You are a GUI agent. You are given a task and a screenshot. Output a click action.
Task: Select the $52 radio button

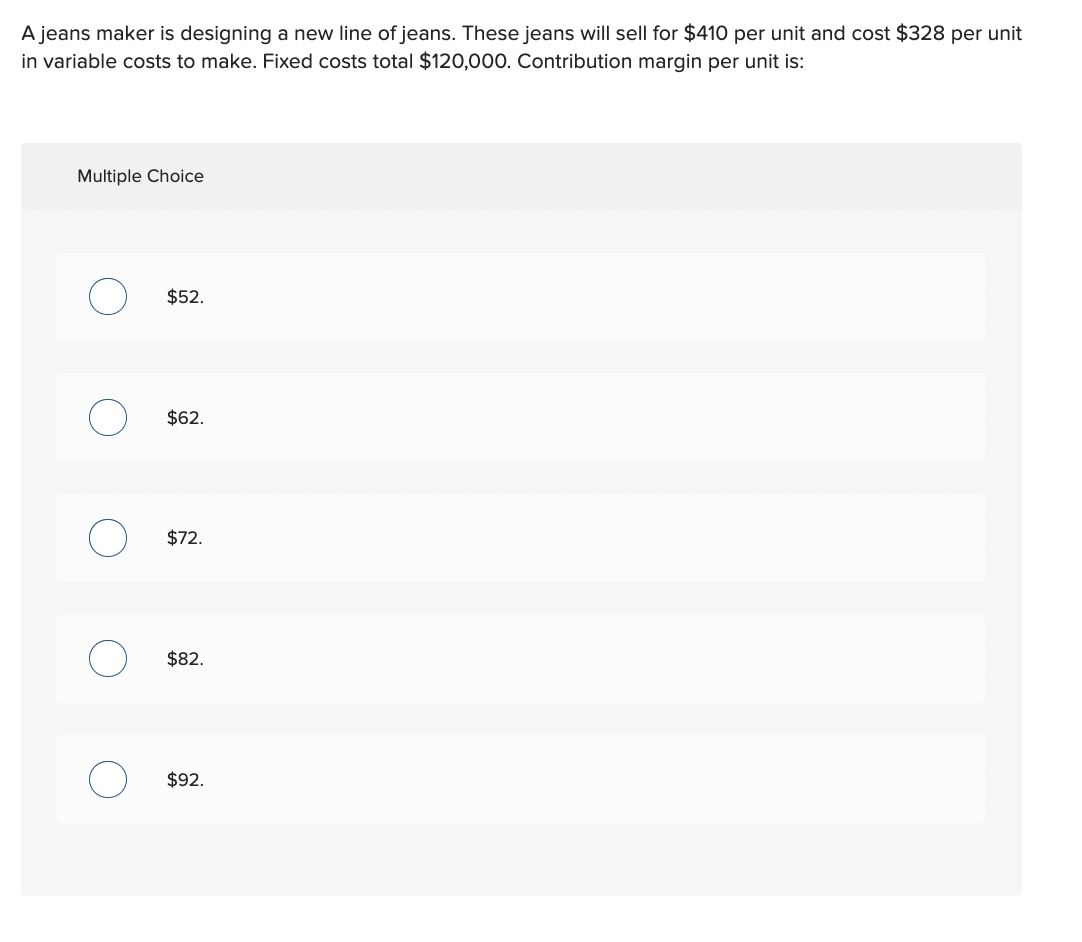(x=108, y=297)
